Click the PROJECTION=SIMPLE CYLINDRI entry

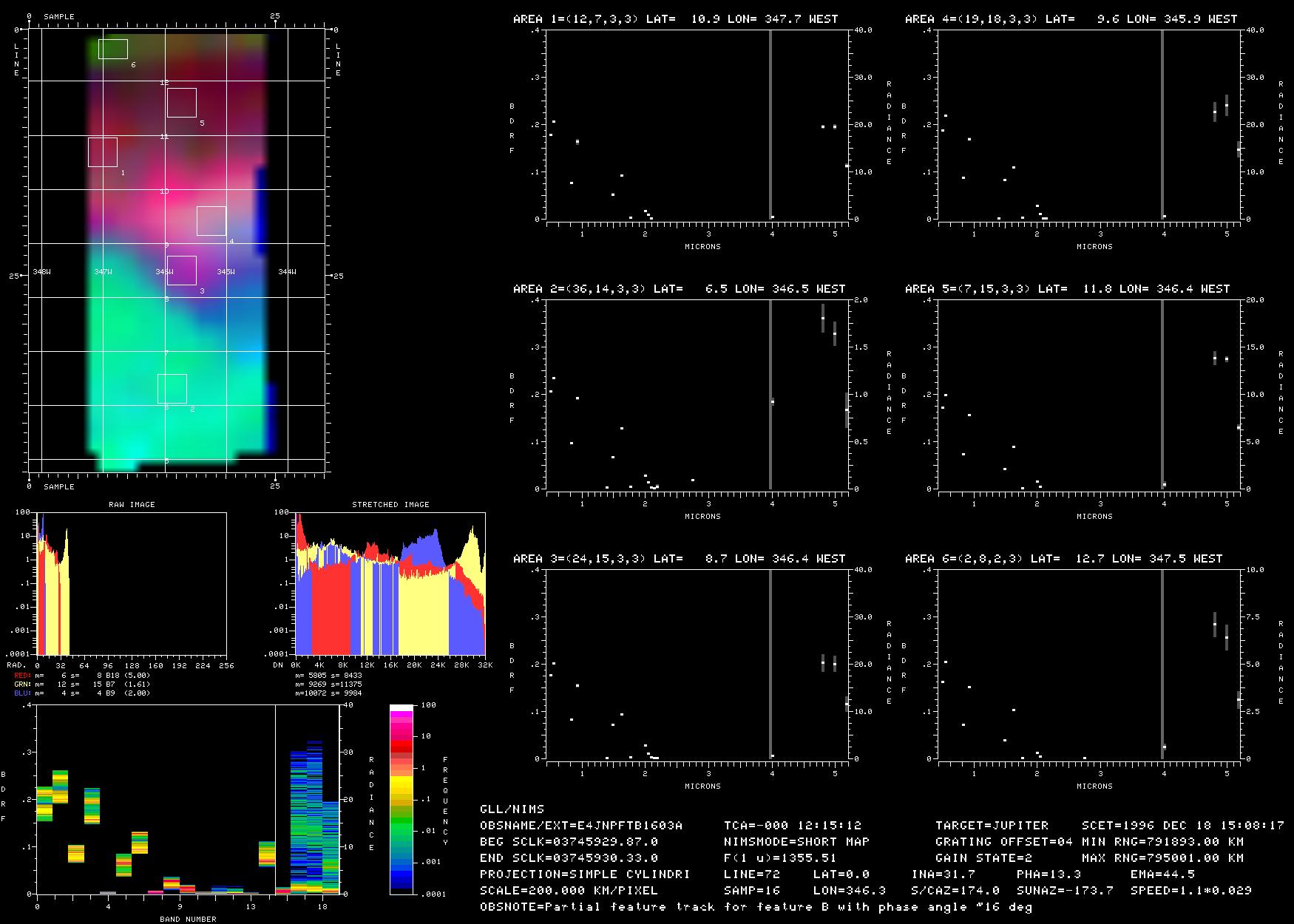coord(586,874)
